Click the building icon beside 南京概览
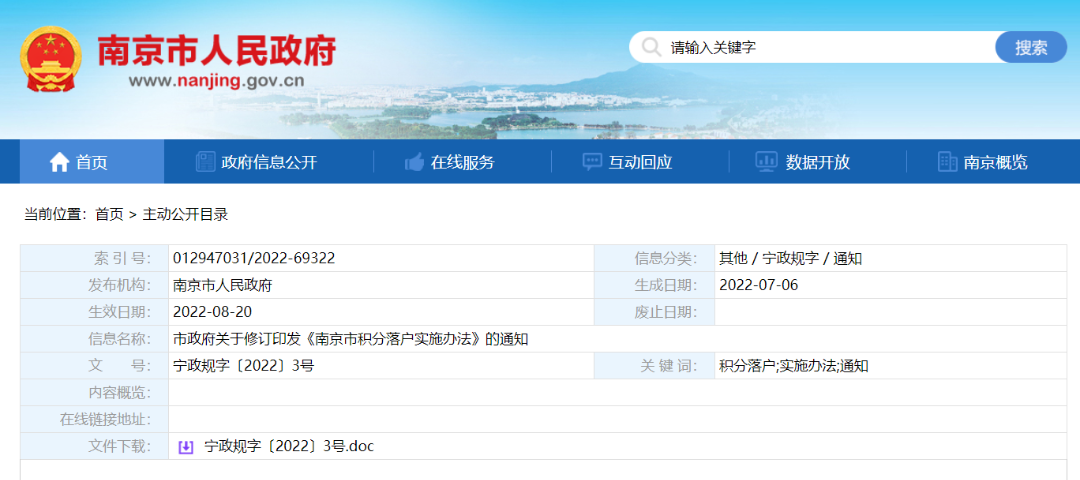Viewport: 1080px width, 480px height. point(946,162)
